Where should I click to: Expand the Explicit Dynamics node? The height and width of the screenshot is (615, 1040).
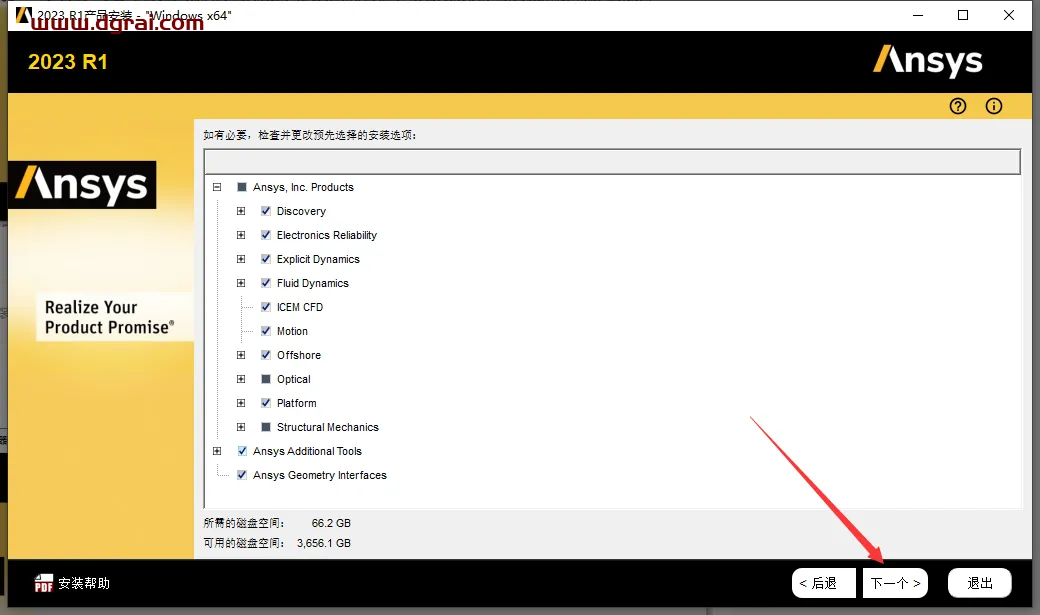(241, 259)
